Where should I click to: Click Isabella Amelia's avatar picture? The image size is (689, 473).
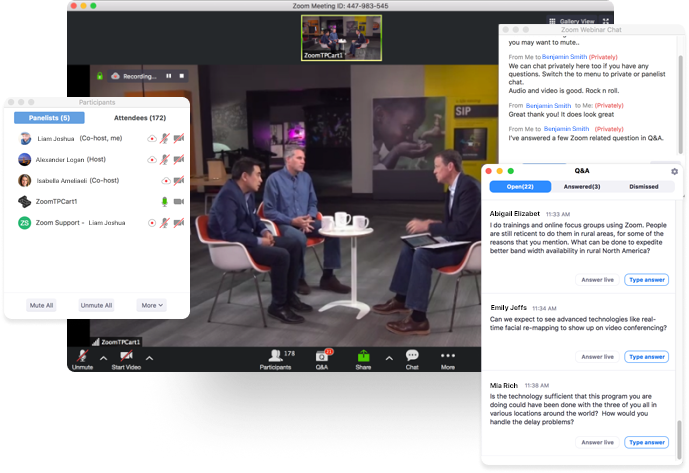click(x=25, y=180)
